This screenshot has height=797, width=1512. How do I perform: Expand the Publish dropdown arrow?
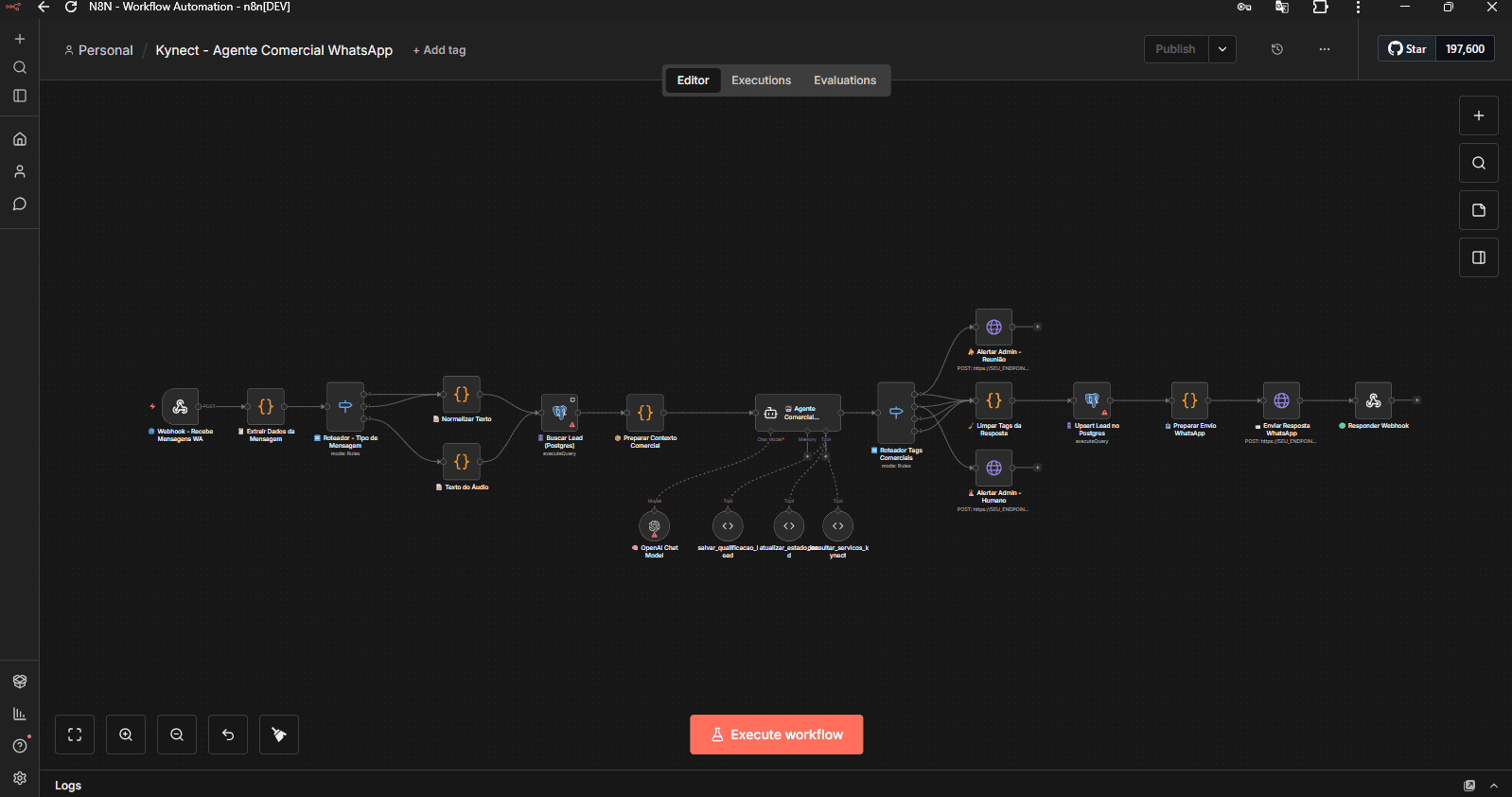click(x=1222, y=49)
